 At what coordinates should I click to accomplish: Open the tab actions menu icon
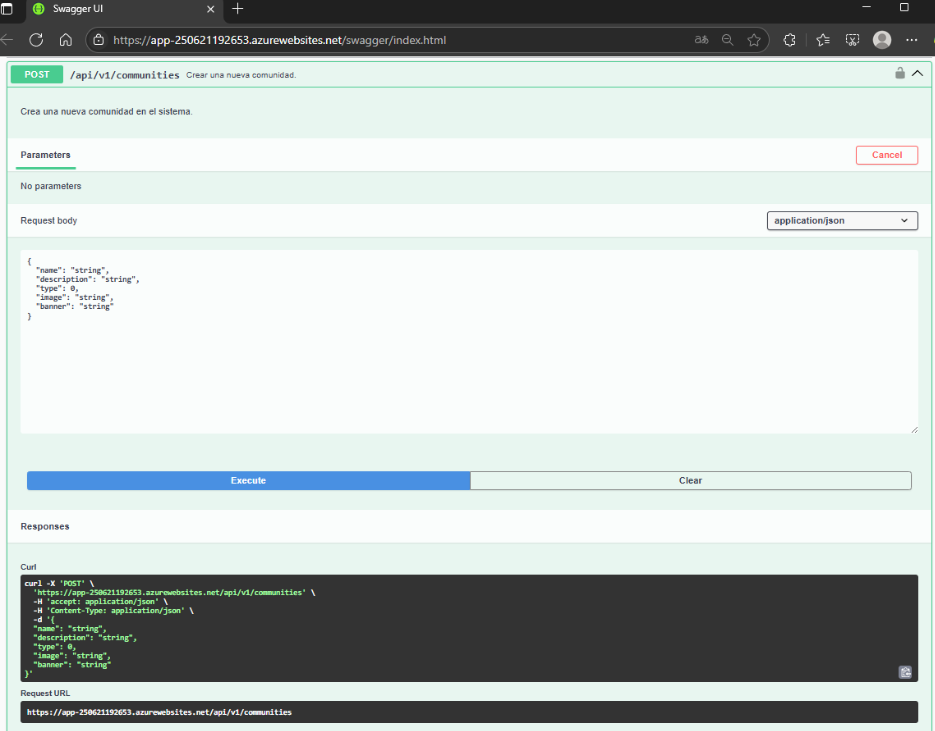pyautogui.click(x=7, y=9)
